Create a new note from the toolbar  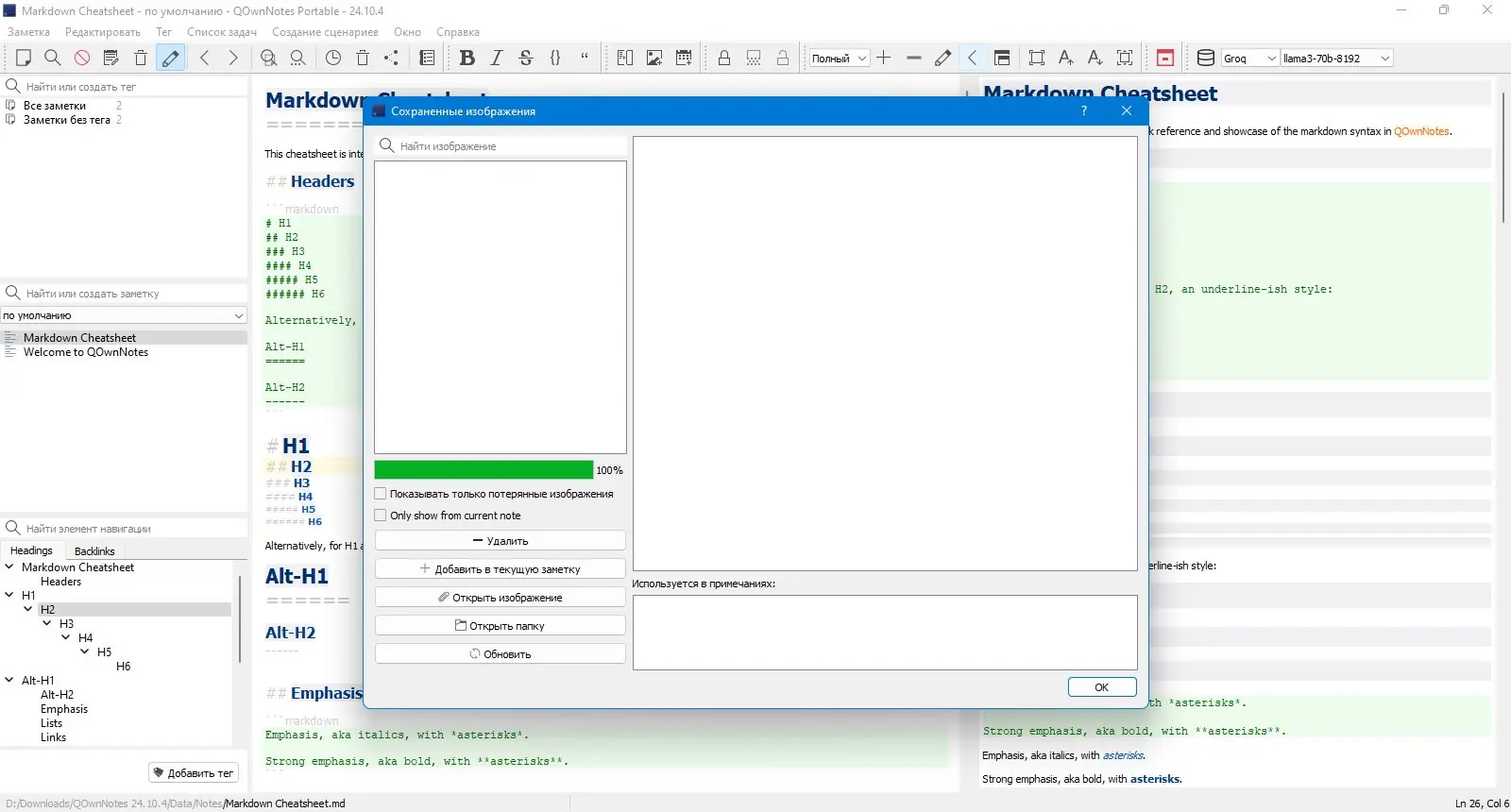24,58
